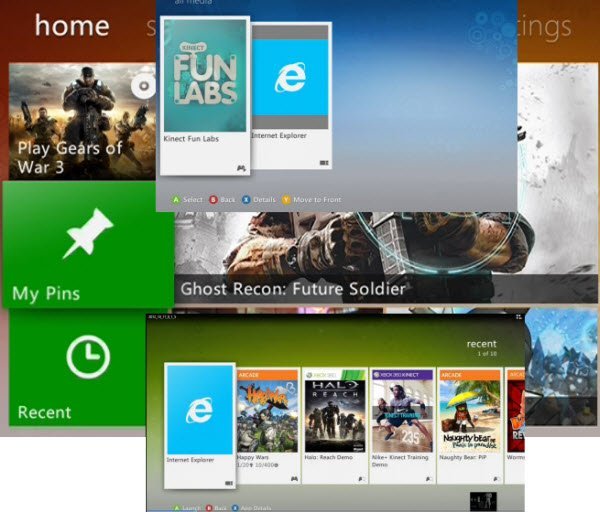
Task: Click app-type icon on all media Internet Explorer card
Action: 324,163
